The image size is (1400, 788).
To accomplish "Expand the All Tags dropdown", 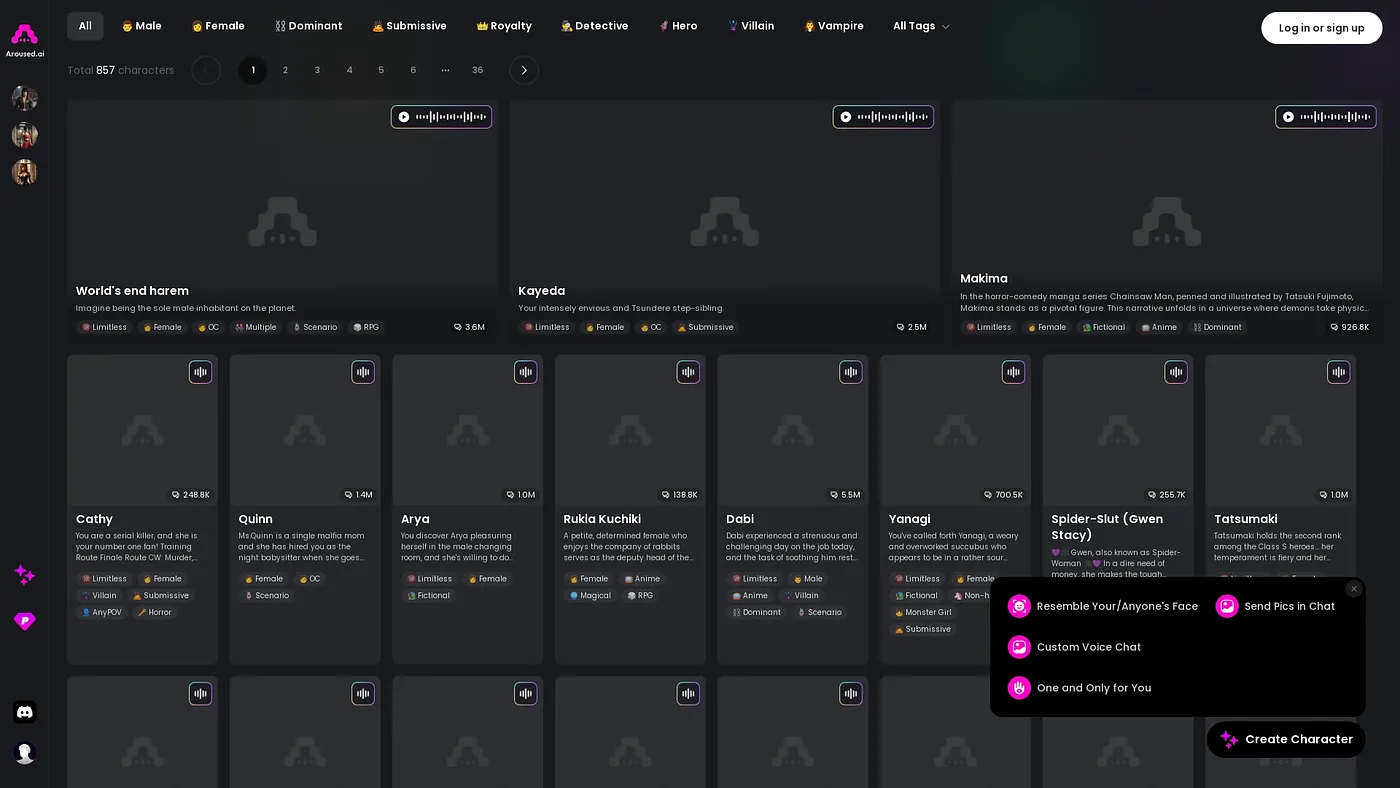I will [x=921, y=26].
